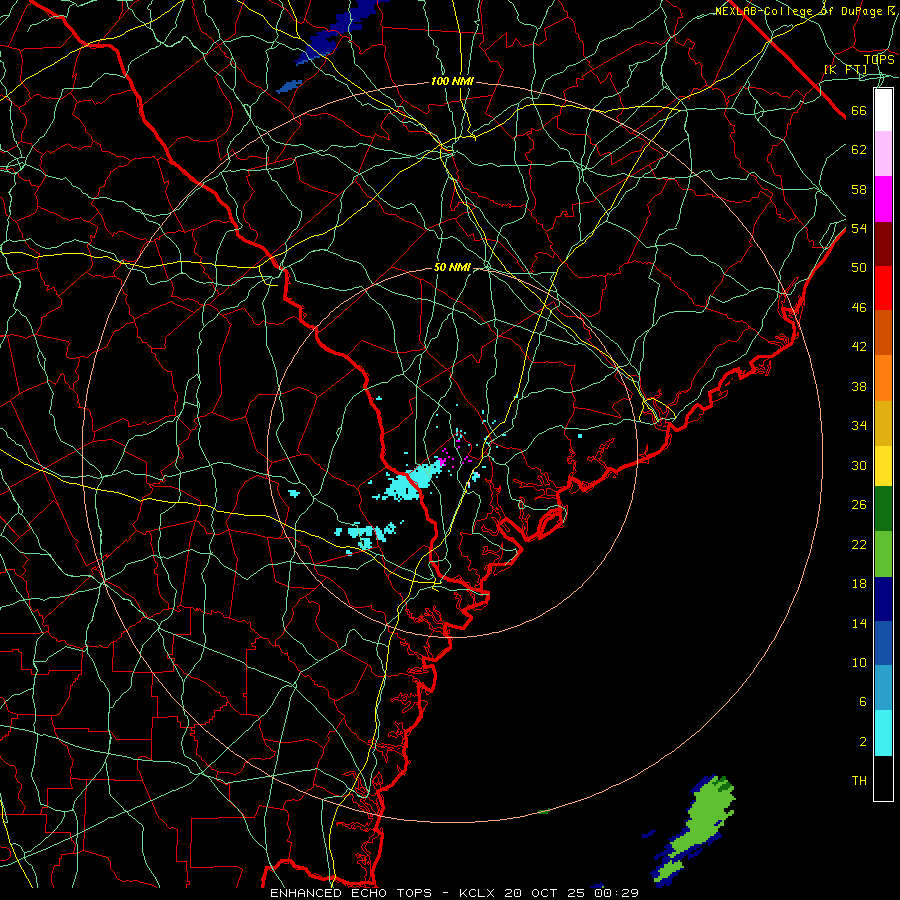The image size is (900, 900).
Task: Click the "2" legend value
Action: point(863,742)
